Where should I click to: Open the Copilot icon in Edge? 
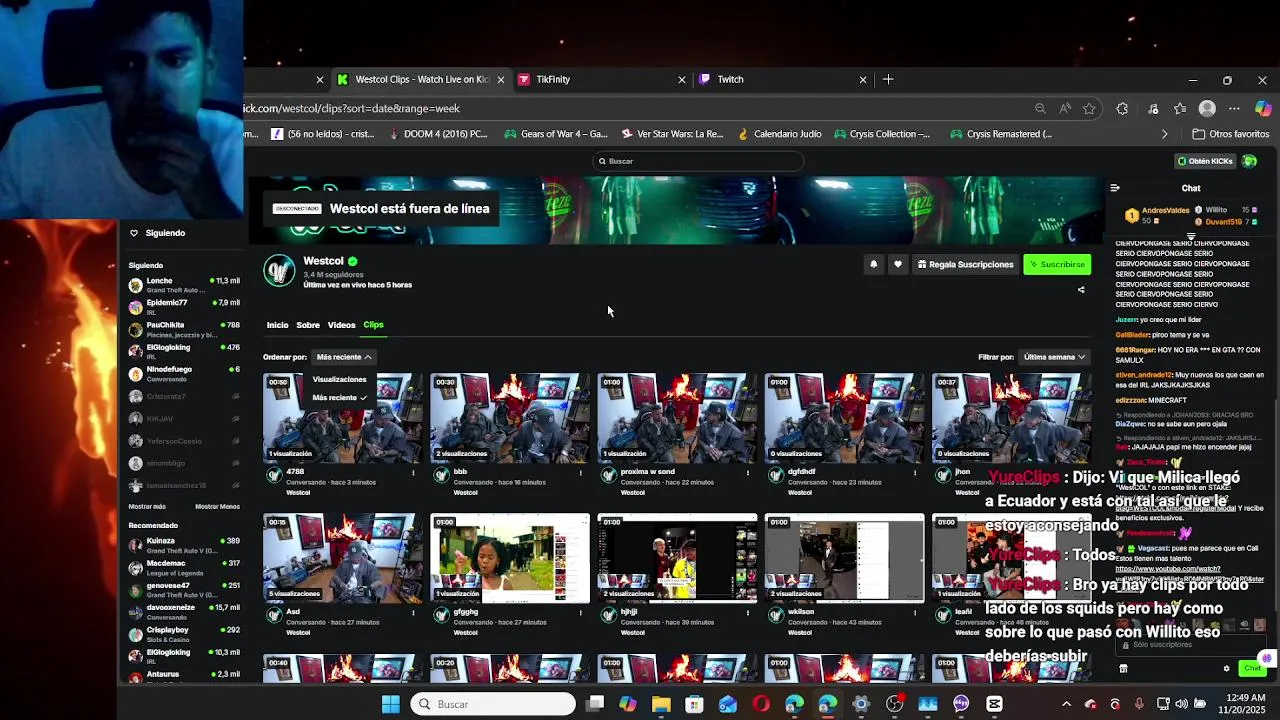pos(1263,108)
